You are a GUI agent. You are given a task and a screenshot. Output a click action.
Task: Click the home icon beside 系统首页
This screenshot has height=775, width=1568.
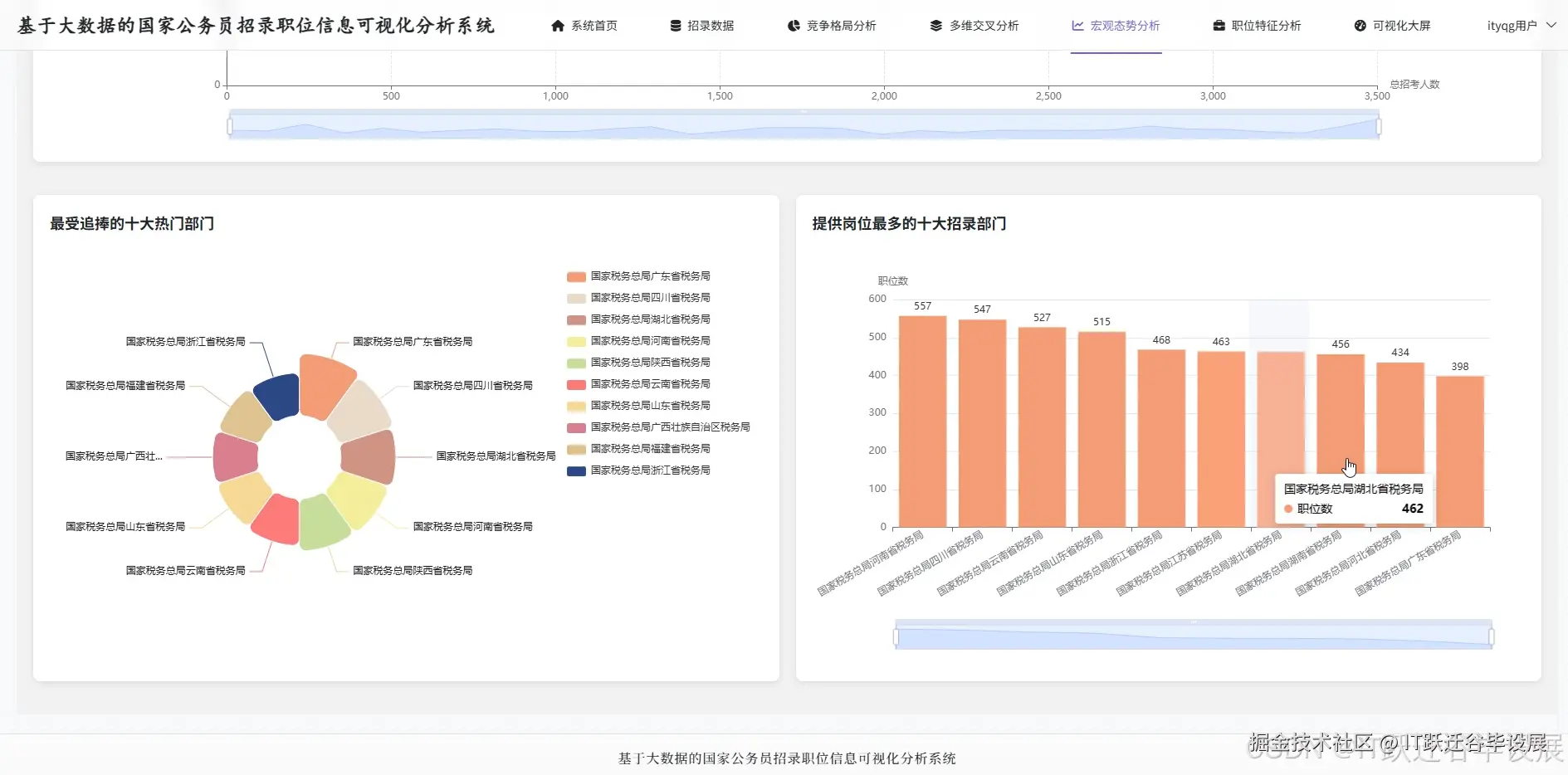click(558, 26)
